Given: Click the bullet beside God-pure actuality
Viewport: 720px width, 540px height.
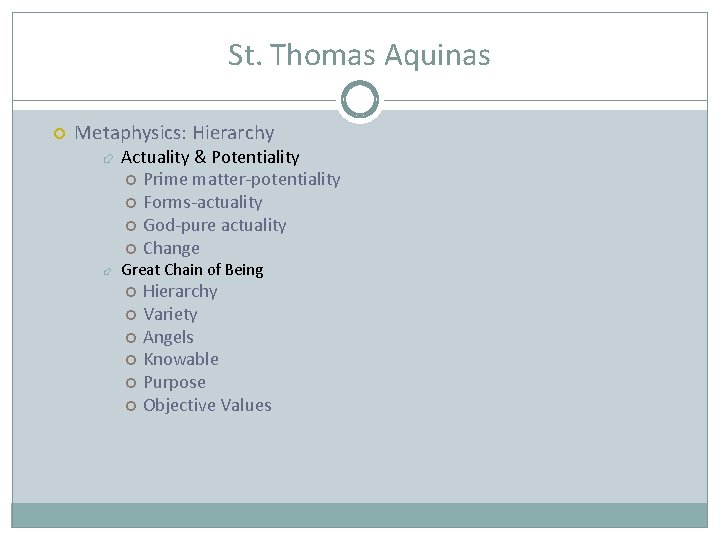Looking at the screenshot, I should point(132,226).
